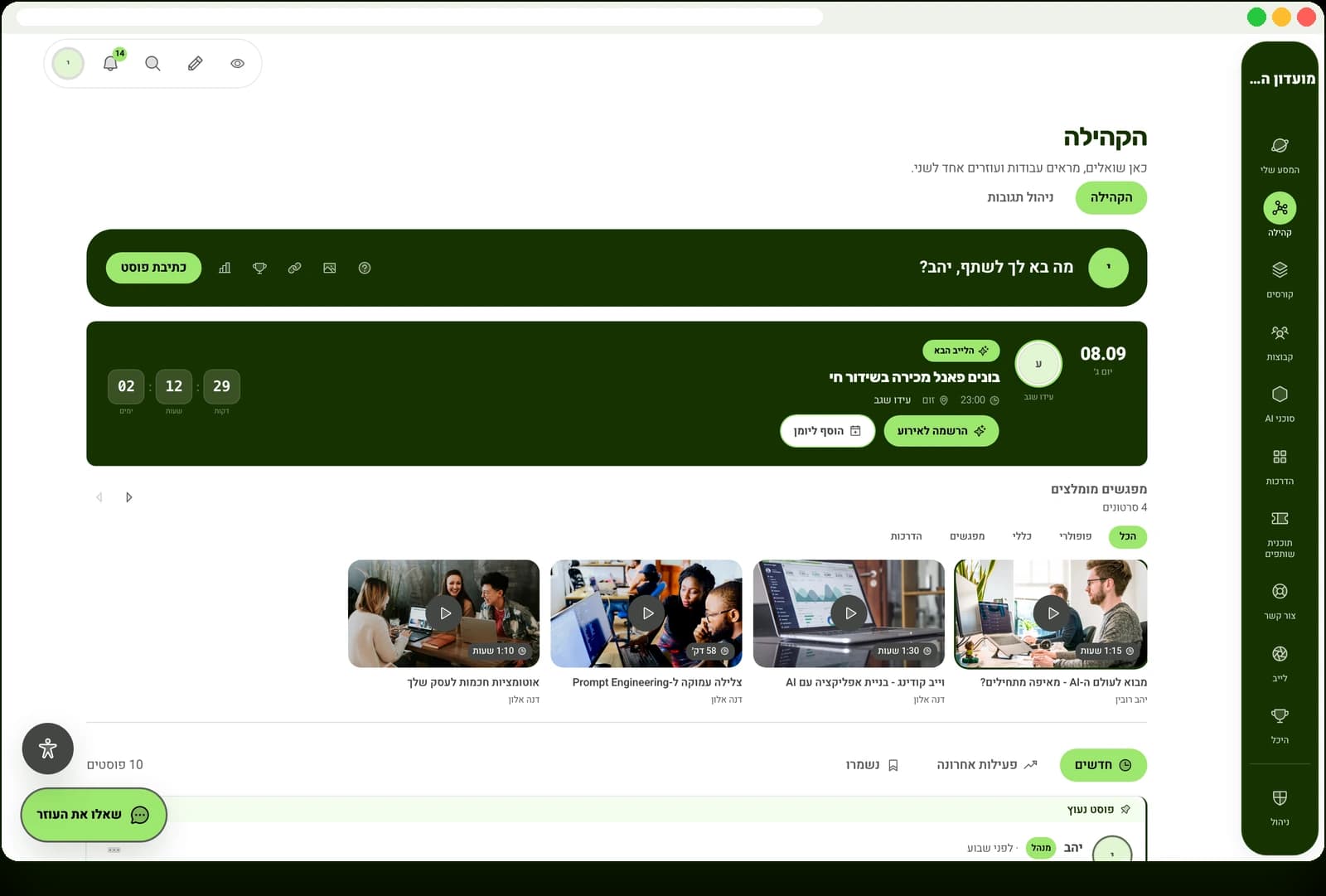The image size is (1326, 896).
Task: Open the notifications bell with 14 badge
Action: (x=110, y=63)
